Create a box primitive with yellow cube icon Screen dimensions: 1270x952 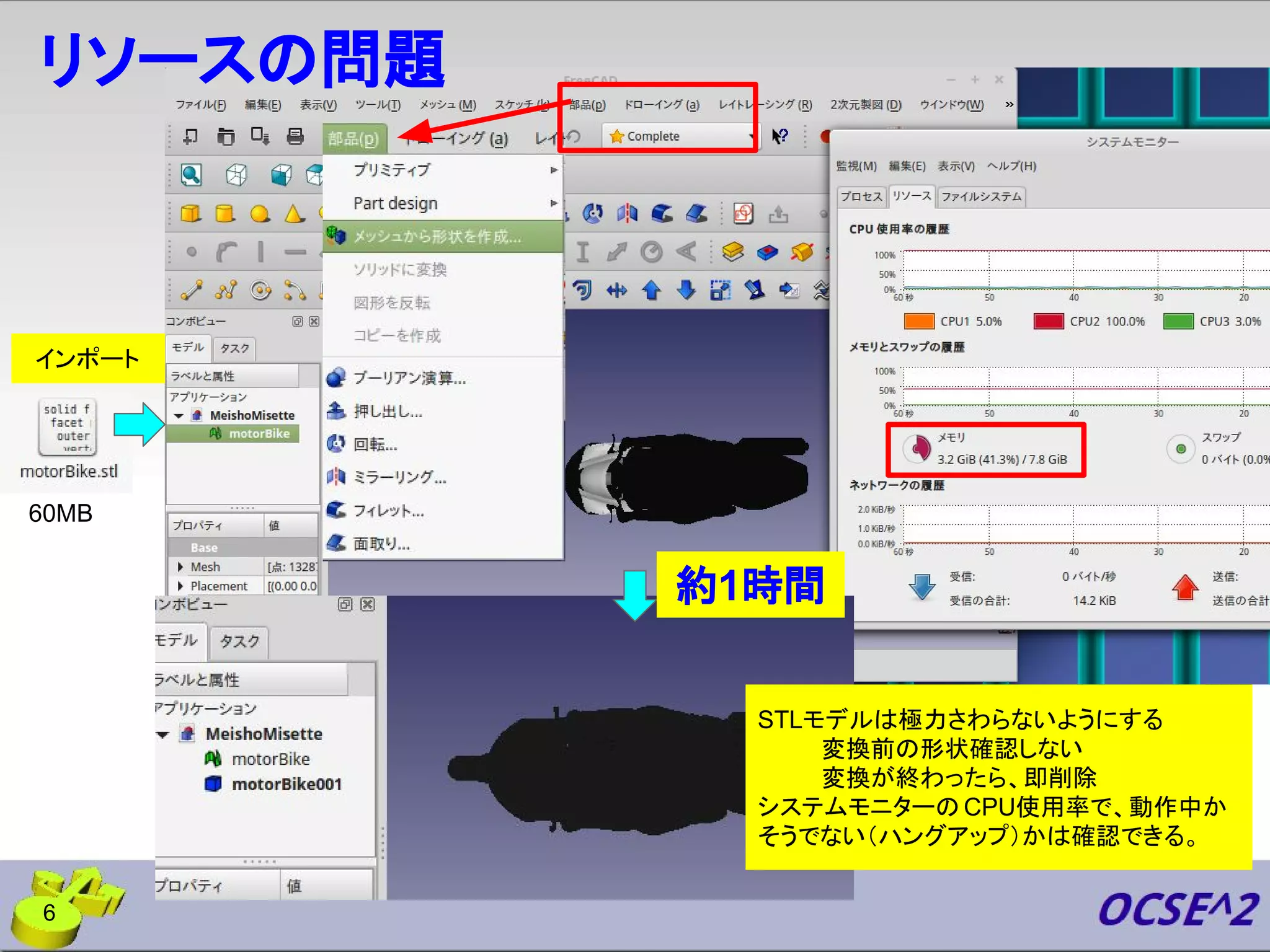(x=190, y=214)
